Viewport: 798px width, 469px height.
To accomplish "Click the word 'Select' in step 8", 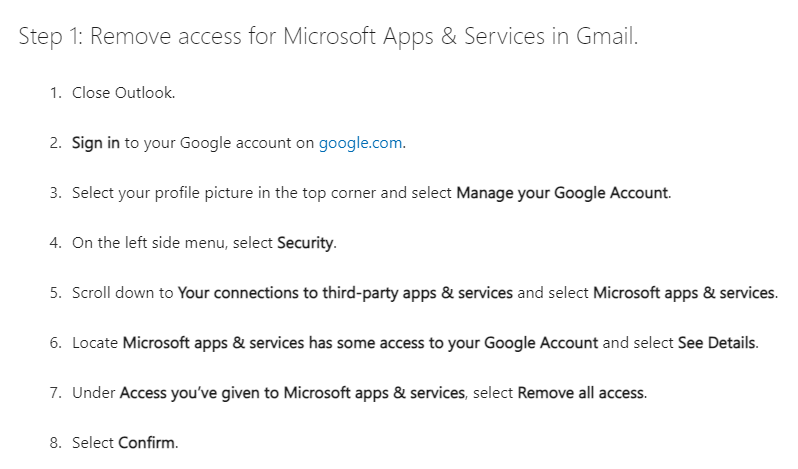I will [x=93, y=443].
